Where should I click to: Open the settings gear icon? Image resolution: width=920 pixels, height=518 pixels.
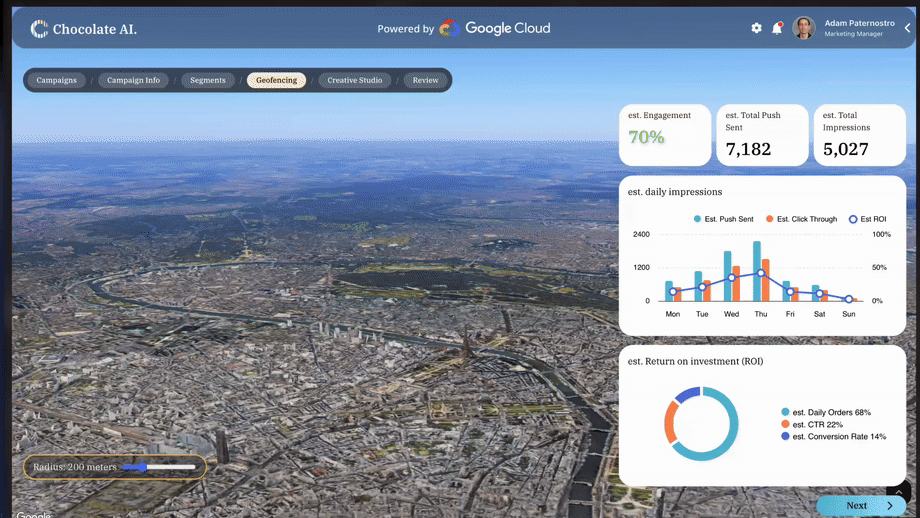(x=756, y=28)
